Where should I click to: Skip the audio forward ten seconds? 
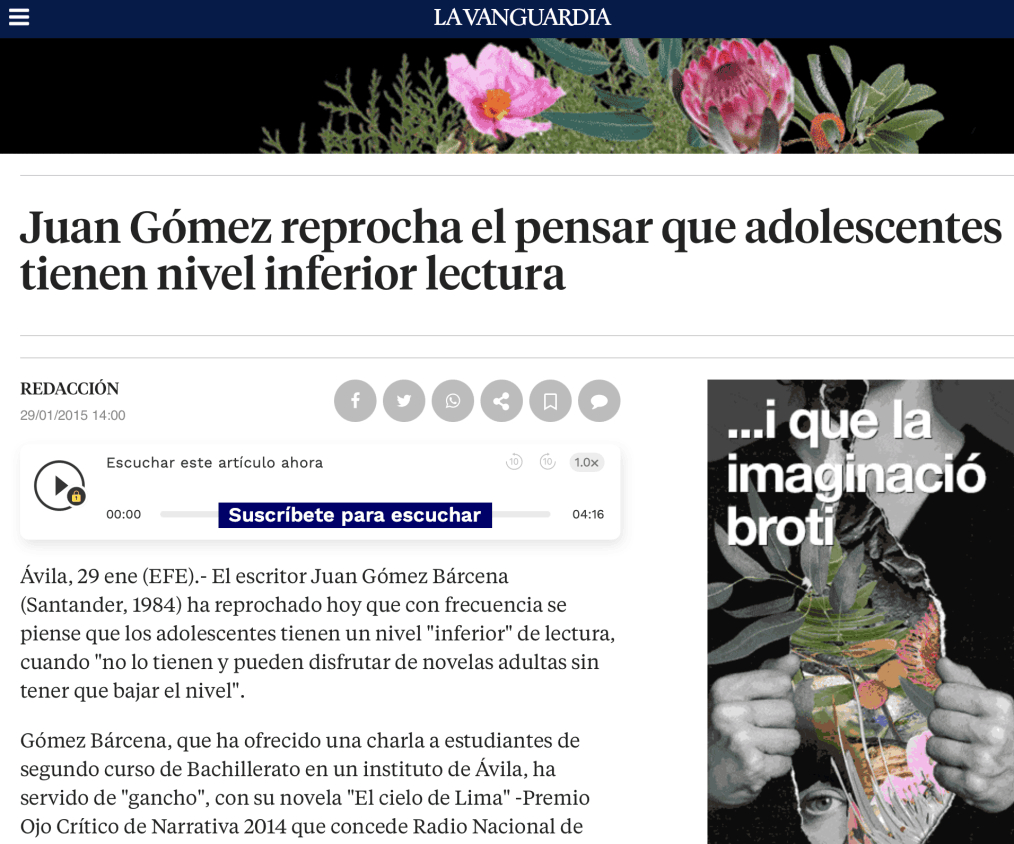coord(548,462)
